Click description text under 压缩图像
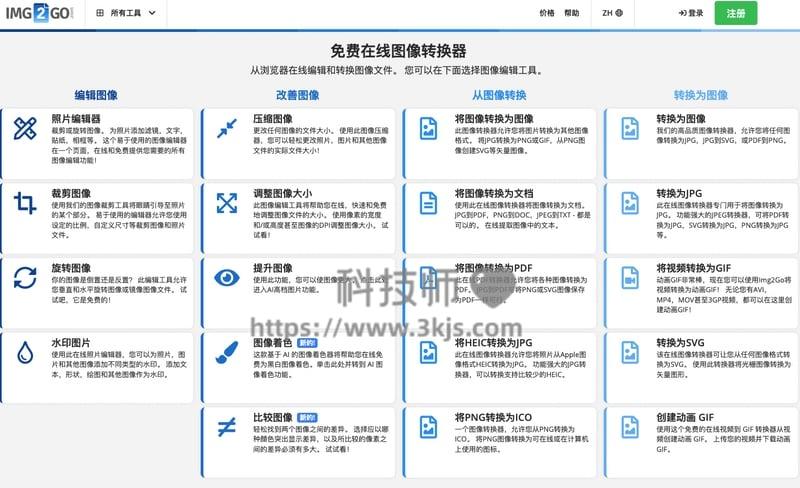 [321, 140]
